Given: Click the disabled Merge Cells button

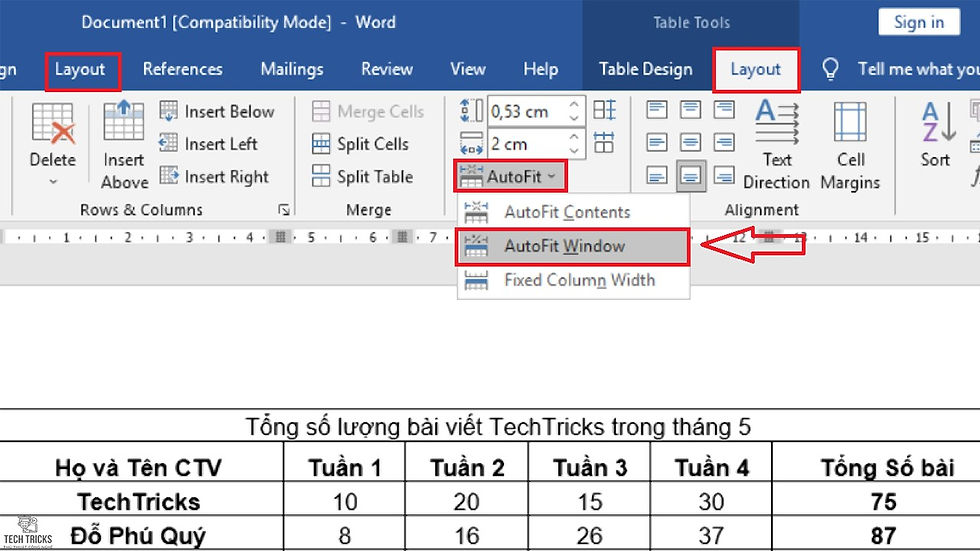Looking at the screenshot, I should 368,111.
